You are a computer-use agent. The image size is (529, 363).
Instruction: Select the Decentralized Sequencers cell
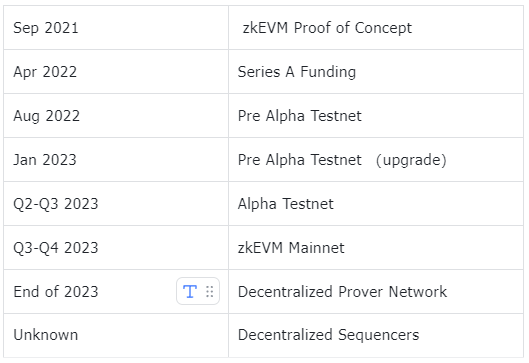tap(376, 335)
